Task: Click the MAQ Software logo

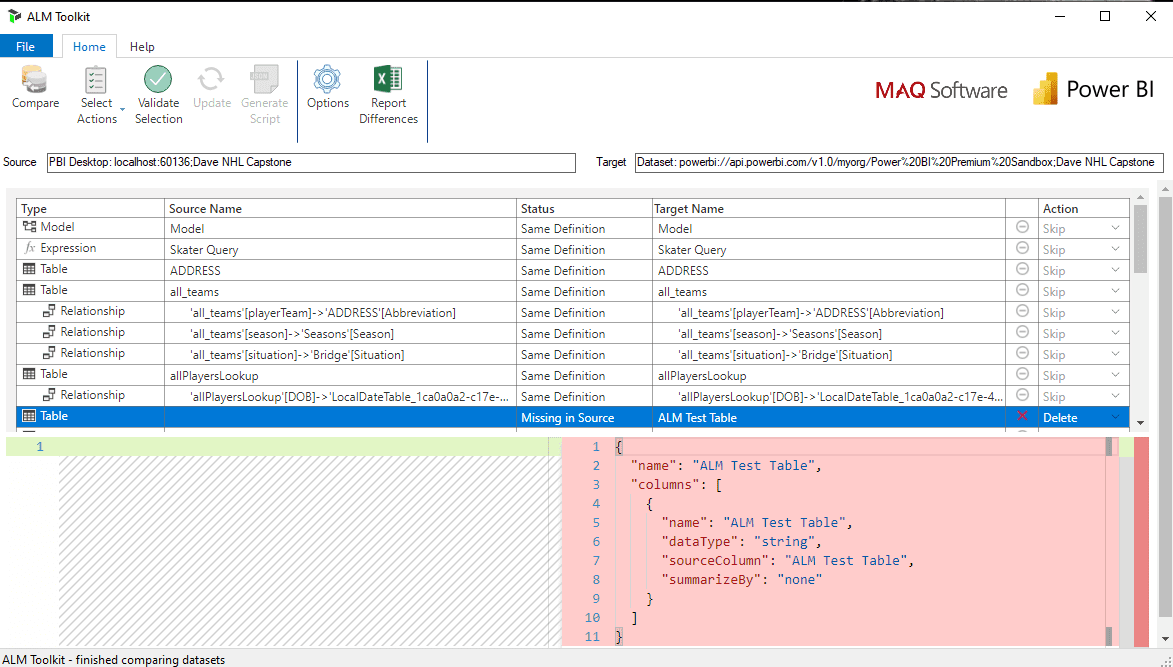Action: point(941,90)
